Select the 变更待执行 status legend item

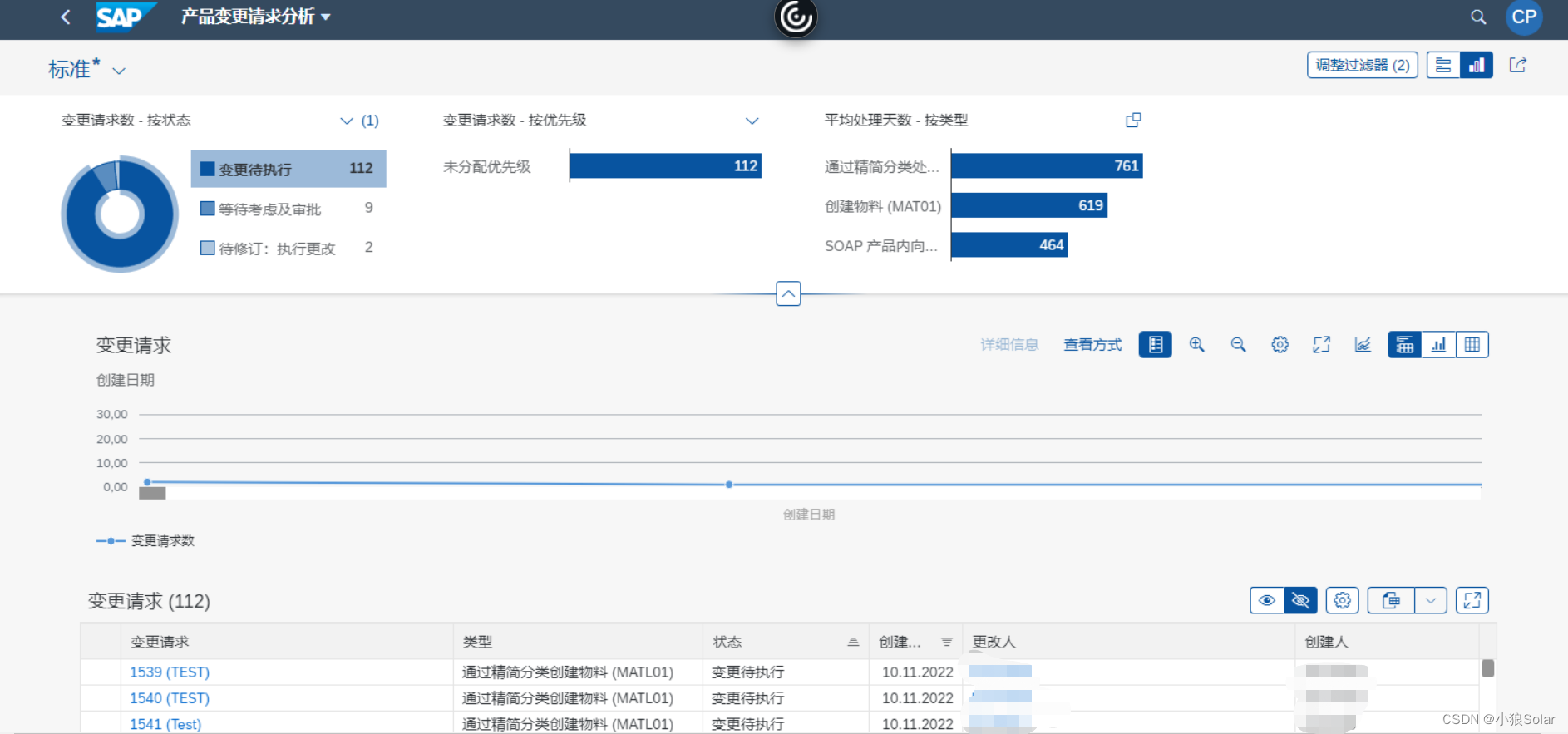click(288, 169)
